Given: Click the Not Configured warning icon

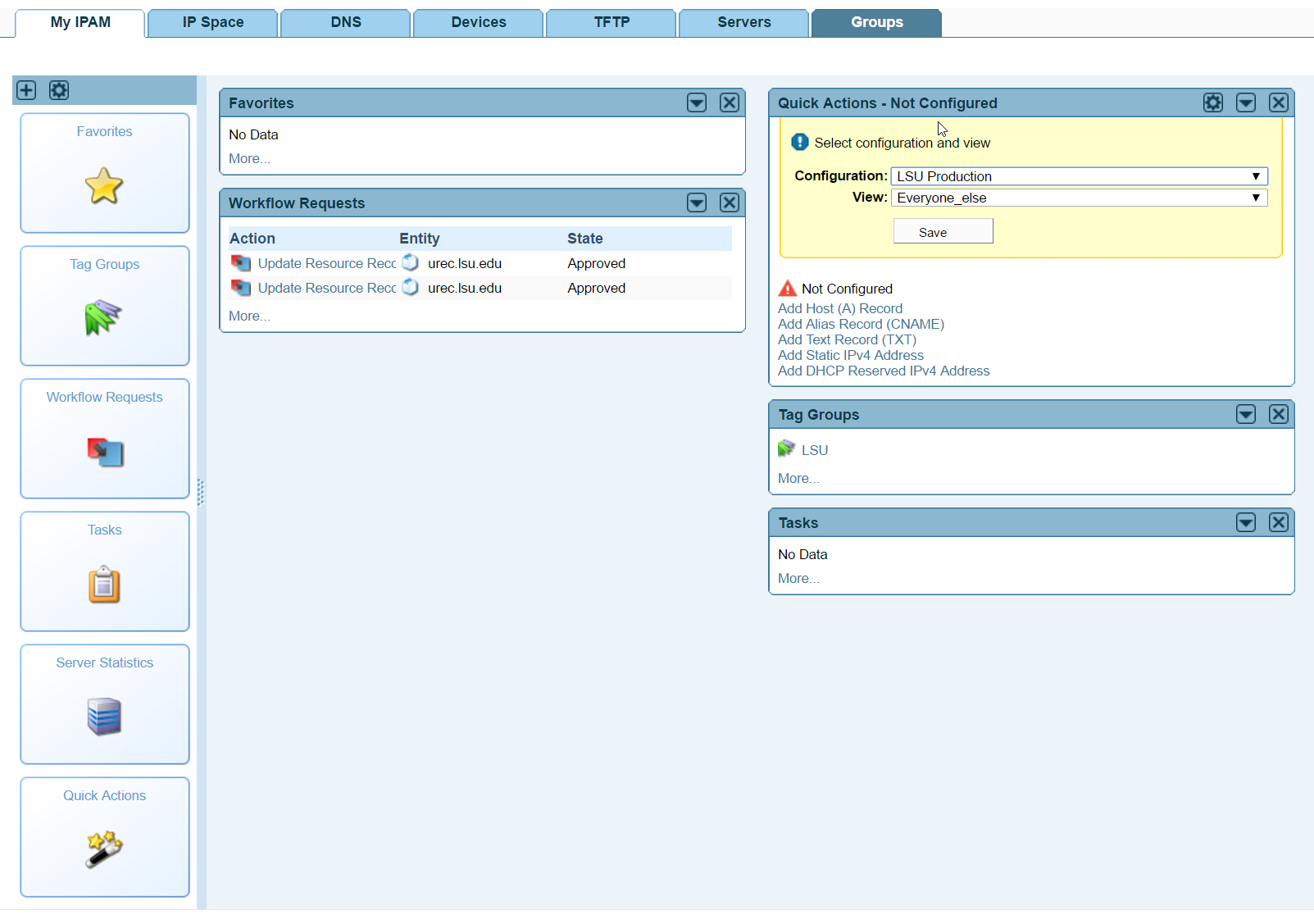Looking at the screenshot, I should coord(788,289).
